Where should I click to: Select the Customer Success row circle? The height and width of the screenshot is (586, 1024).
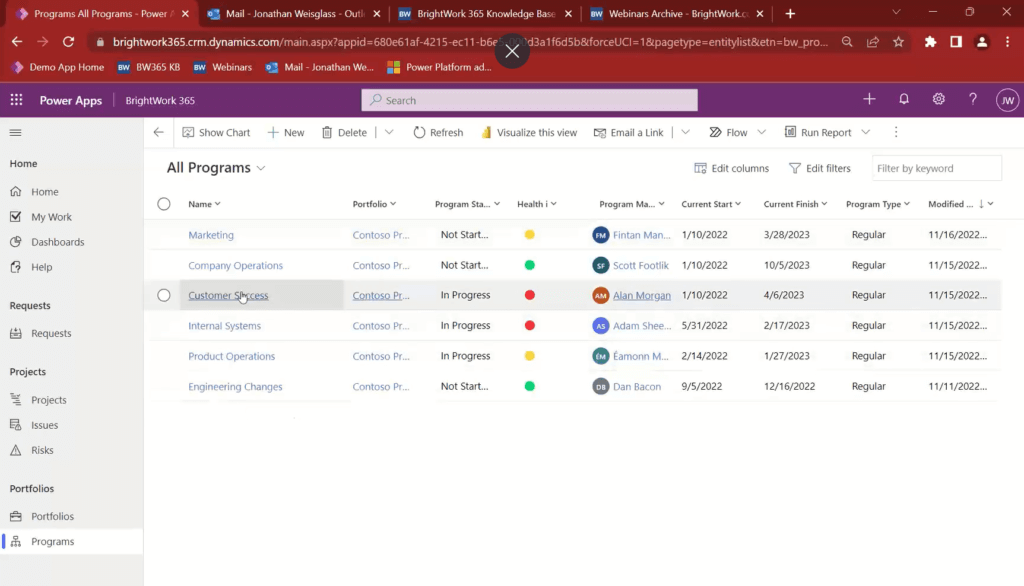pyautogui.click(x=163, y=294)
